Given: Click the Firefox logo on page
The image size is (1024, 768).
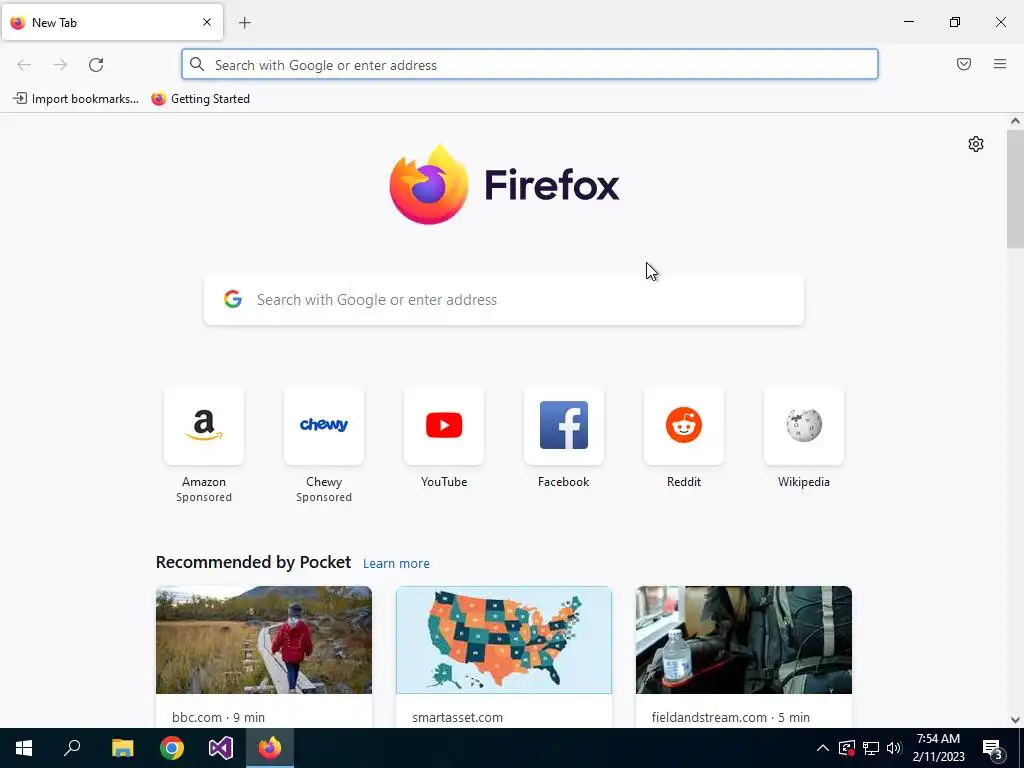Looking at the screenshot, I should pos(504,185).
